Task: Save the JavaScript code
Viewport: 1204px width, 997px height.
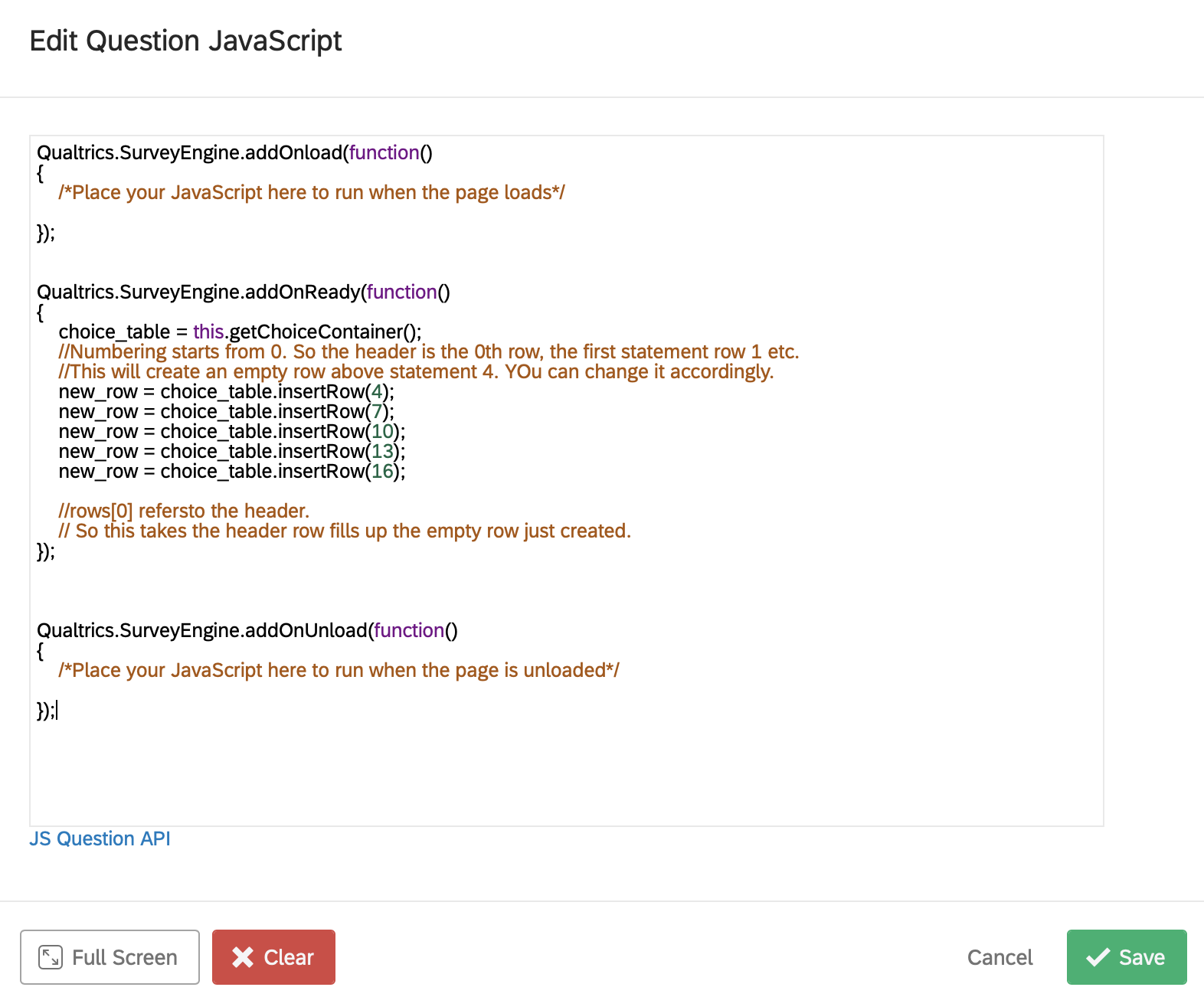Action: pyautogui.click(x=1127, y=957)
